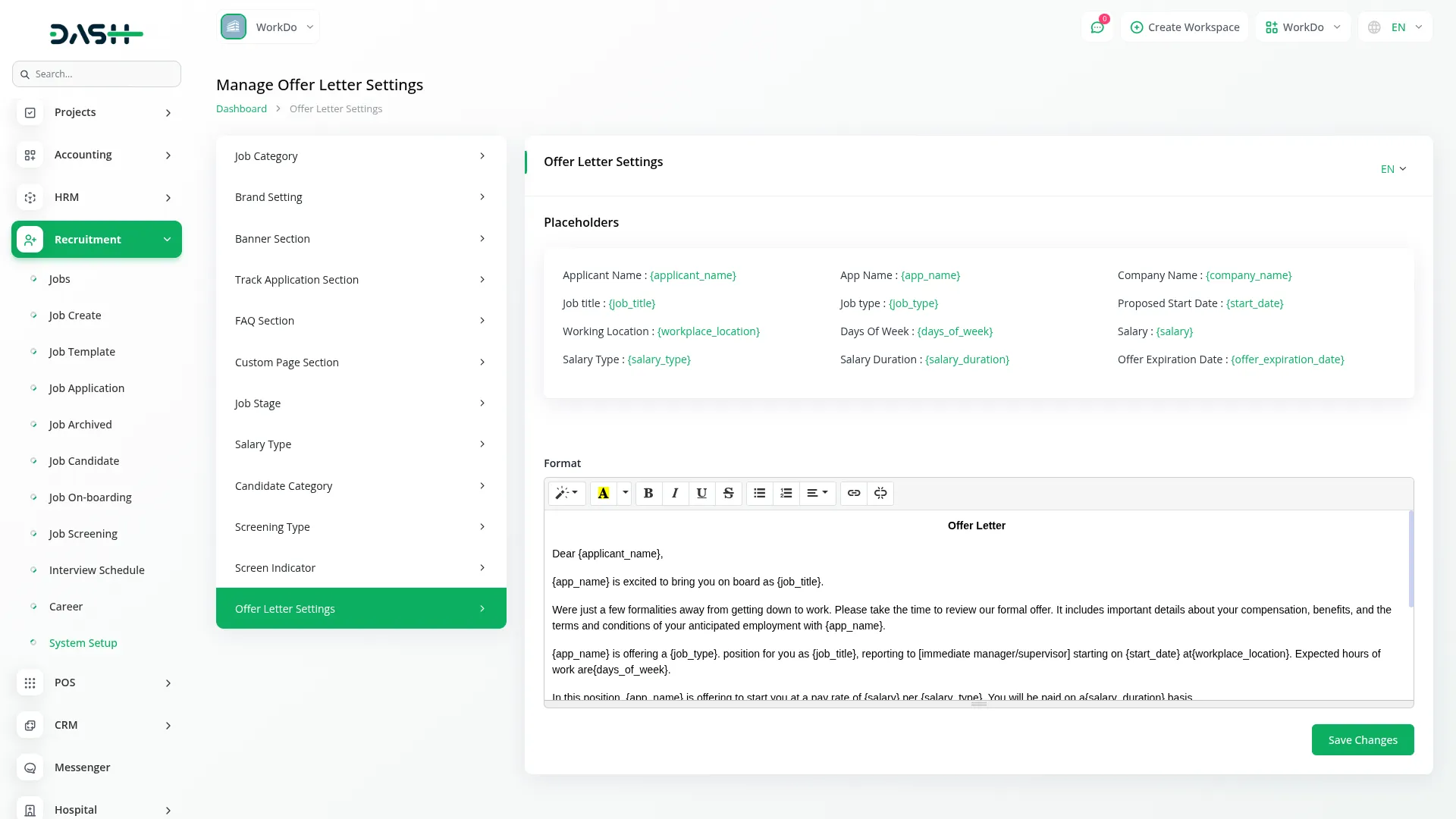Click the unlink icon in toolbar
1456x819 pixels.
pyautogui.click(x=880, y=493)
